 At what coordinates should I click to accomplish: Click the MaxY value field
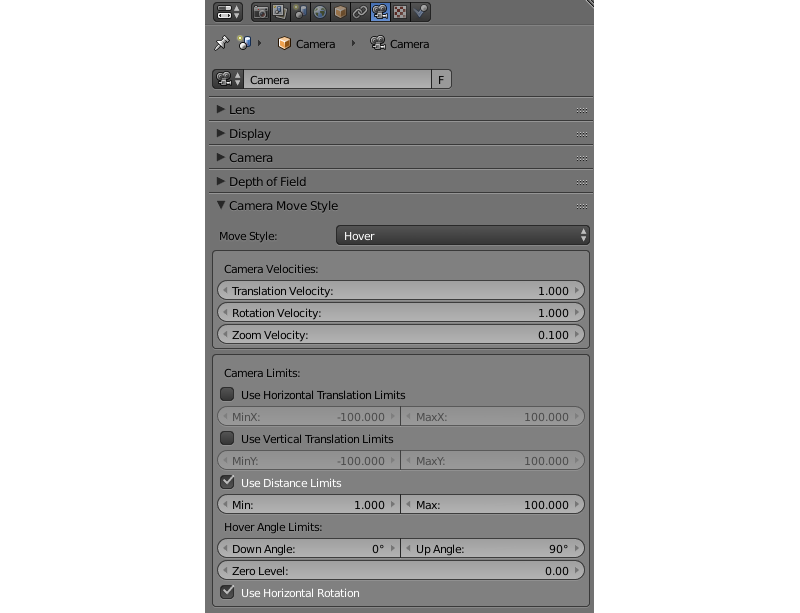click(x=492, y=460)
